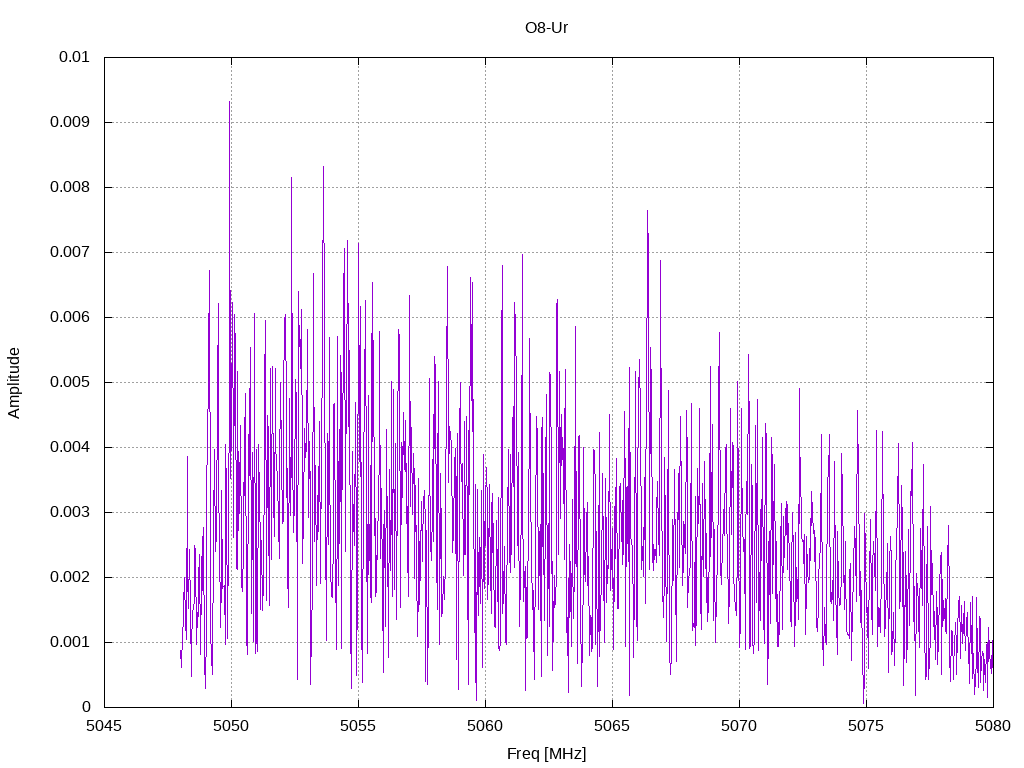Click the tallest spectrum peak near 5050 MHz

point(230,103)
